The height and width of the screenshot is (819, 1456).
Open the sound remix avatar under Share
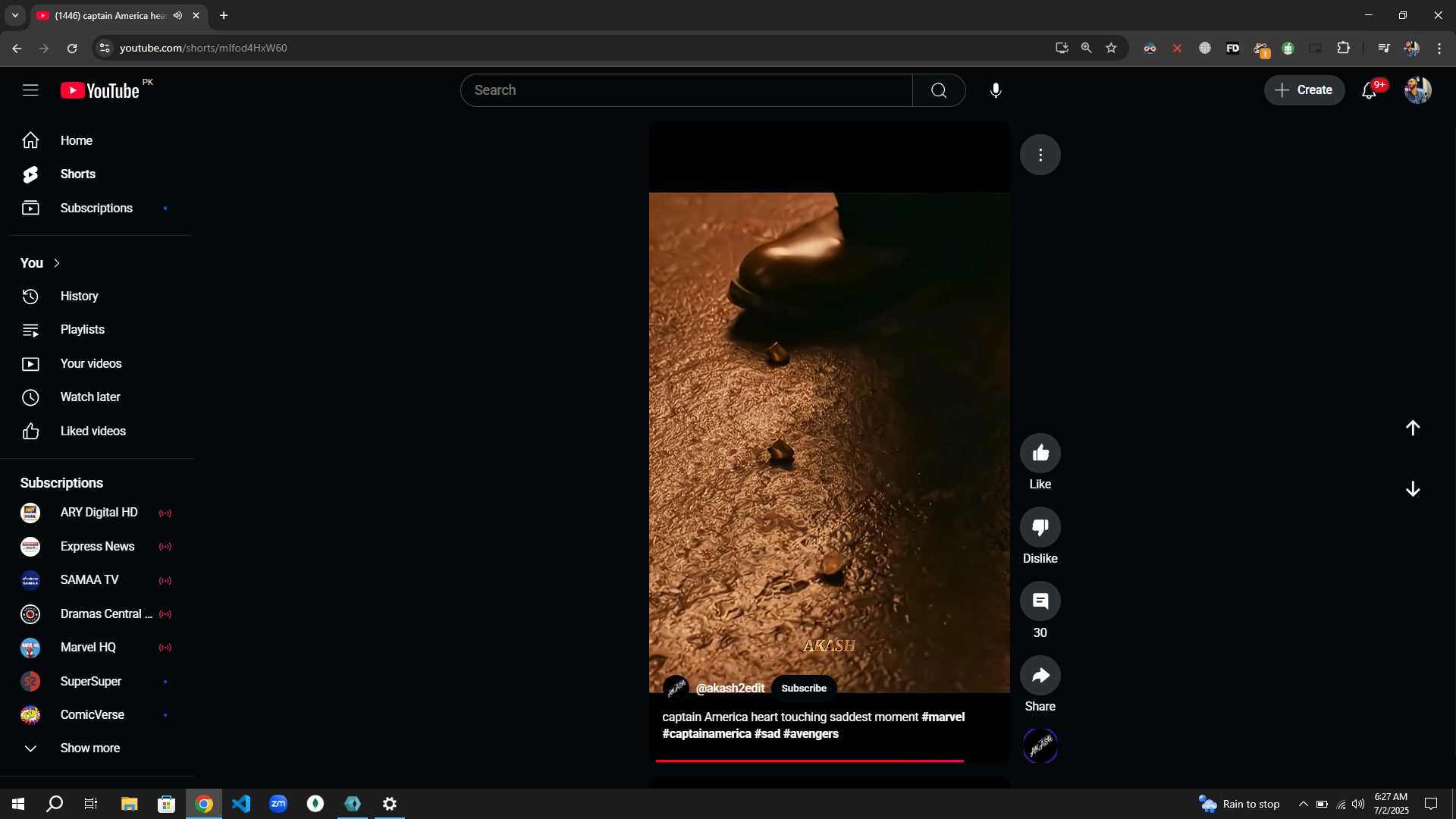pos(1040,745)
